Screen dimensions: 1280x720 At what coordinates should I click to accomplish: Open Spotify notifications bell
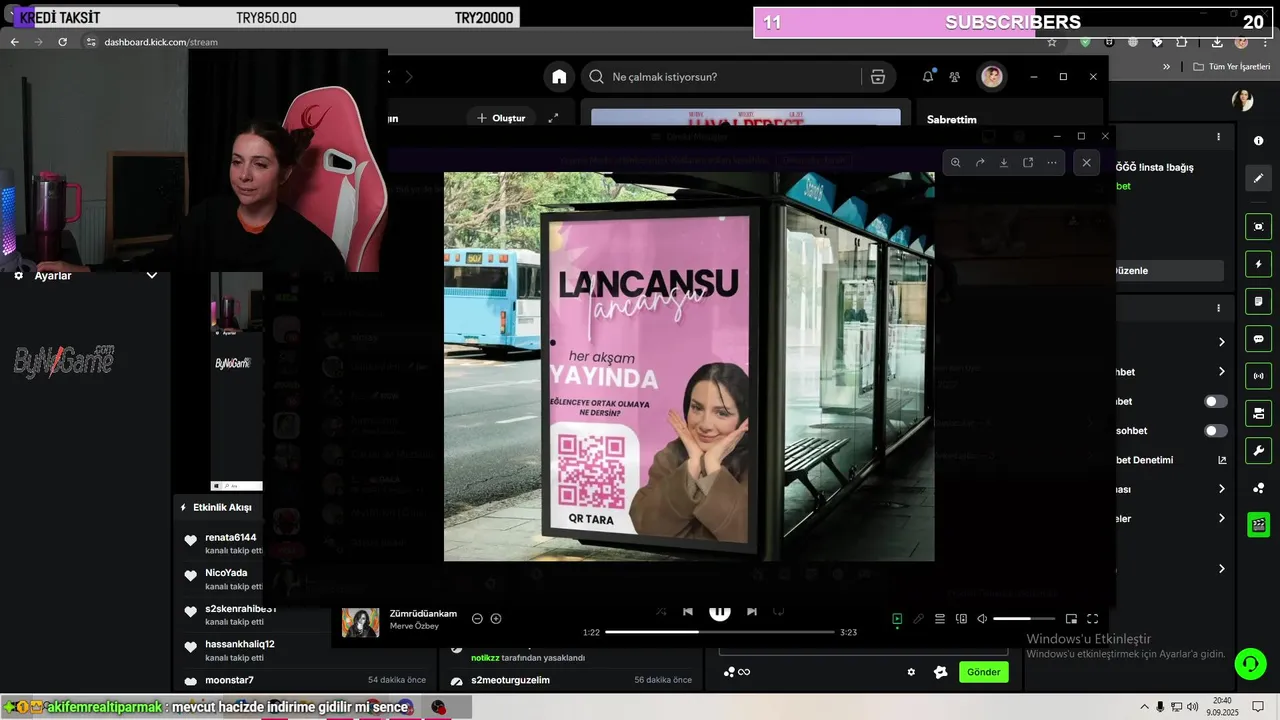click(928, 77)
